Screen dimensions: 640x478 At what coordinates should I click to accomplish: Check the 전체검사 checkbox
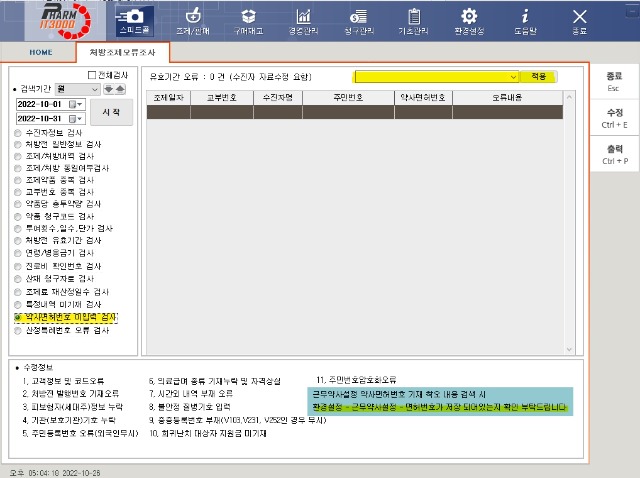click(92, 75)
